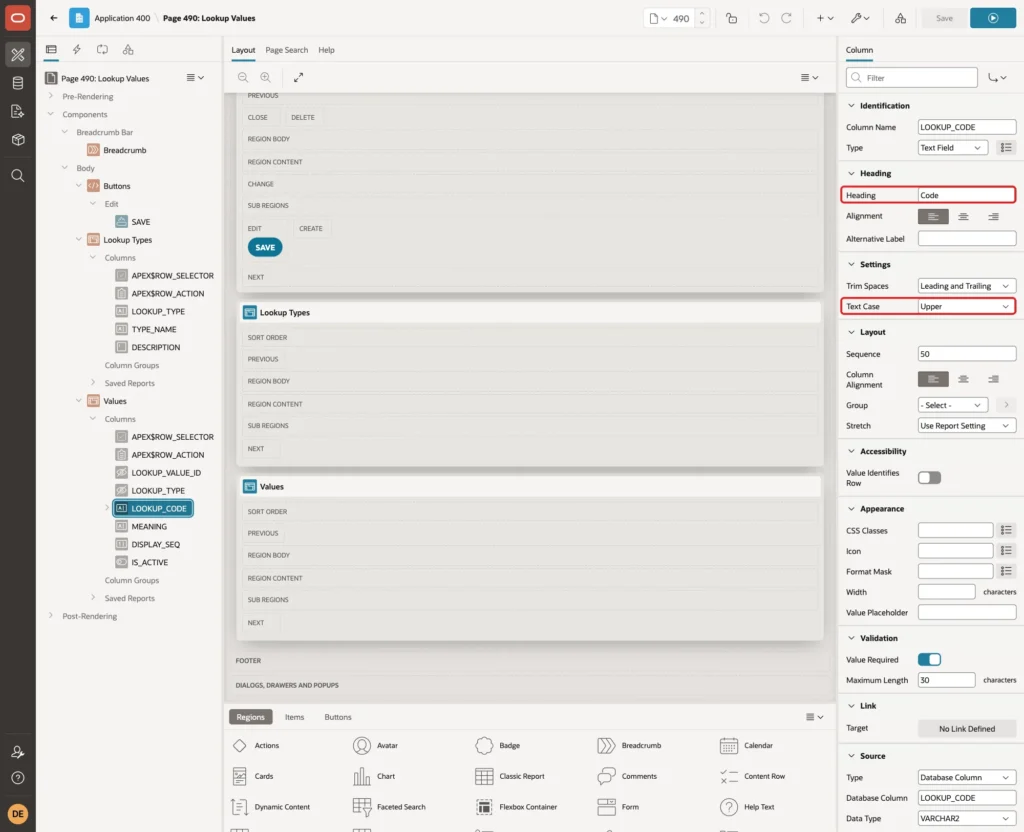Select the Items gallery tab
The image size is (1024, 832).
click(294, 716)
